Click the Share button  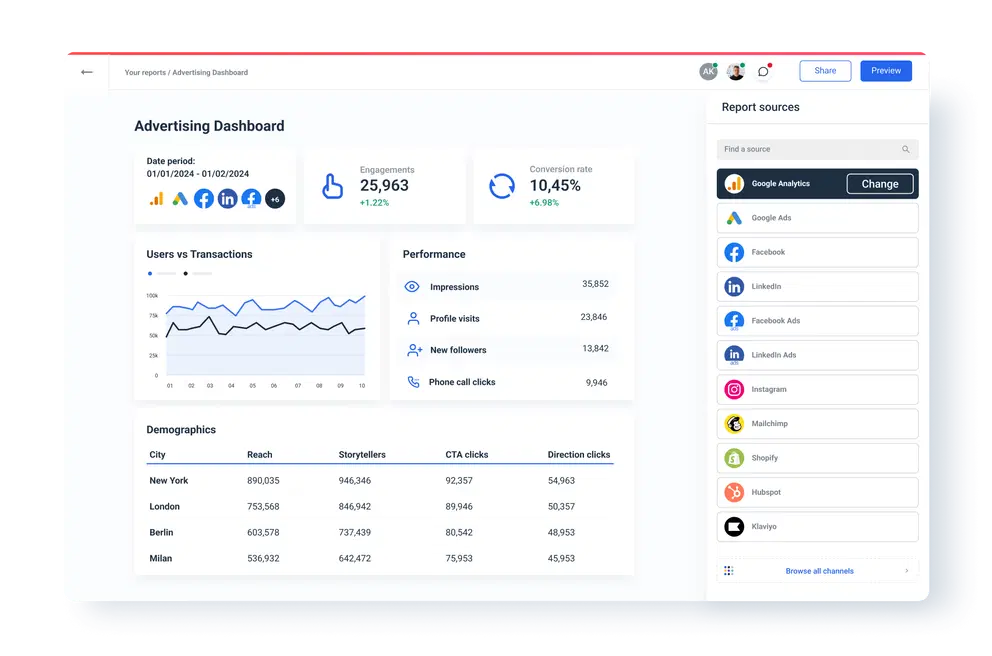824,70
